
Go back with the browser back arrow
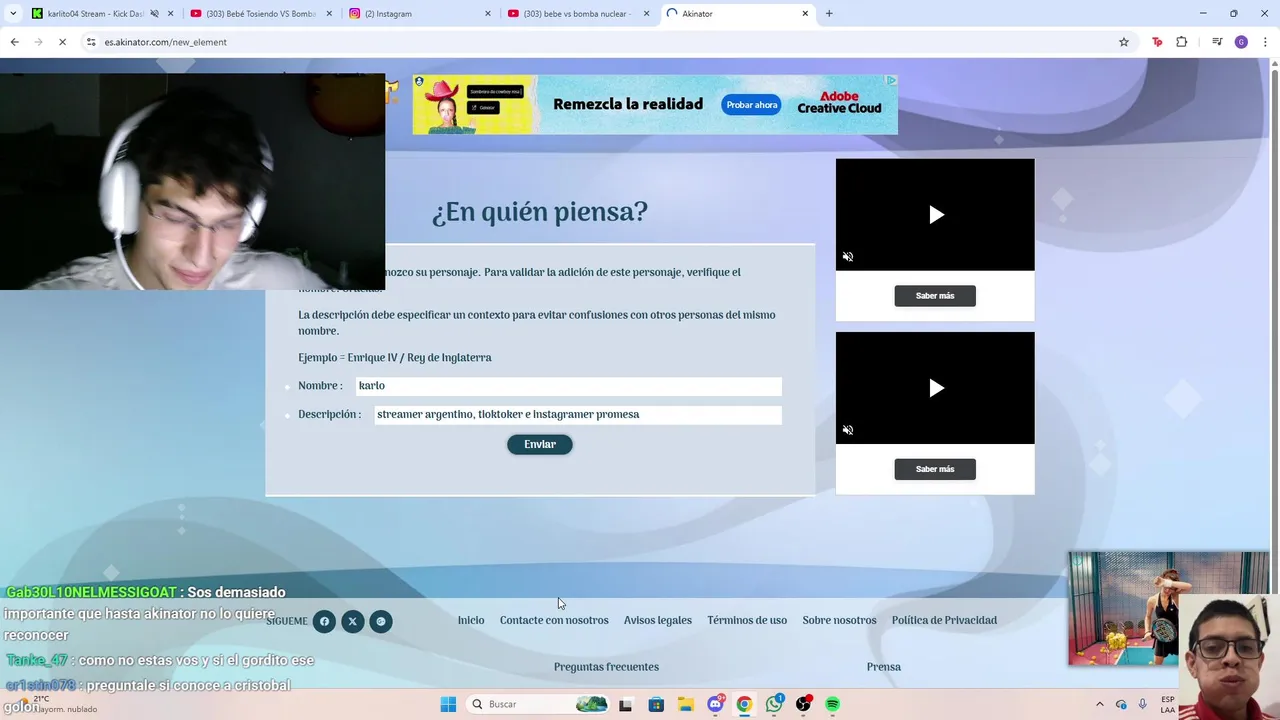coord(14,42)
